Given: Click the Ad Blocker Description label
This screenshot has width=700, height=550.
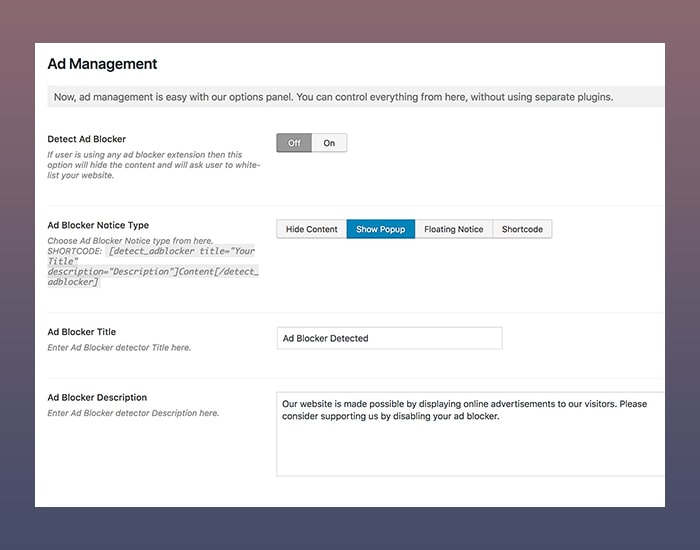Looking at the screenshot, I should pyautogui.click(x=97, y=397).
